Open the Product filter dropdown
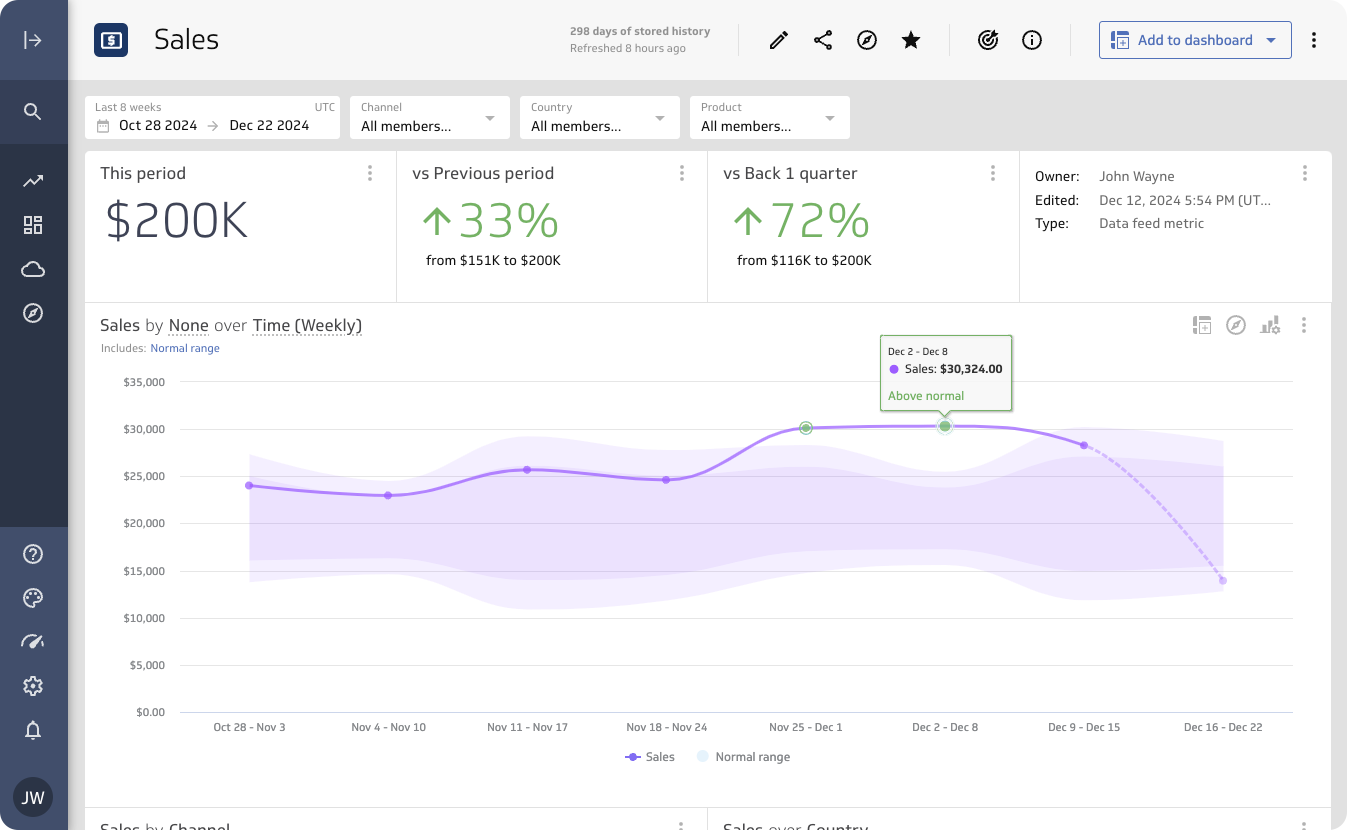The image size is (1347, 830). [769, 118]
